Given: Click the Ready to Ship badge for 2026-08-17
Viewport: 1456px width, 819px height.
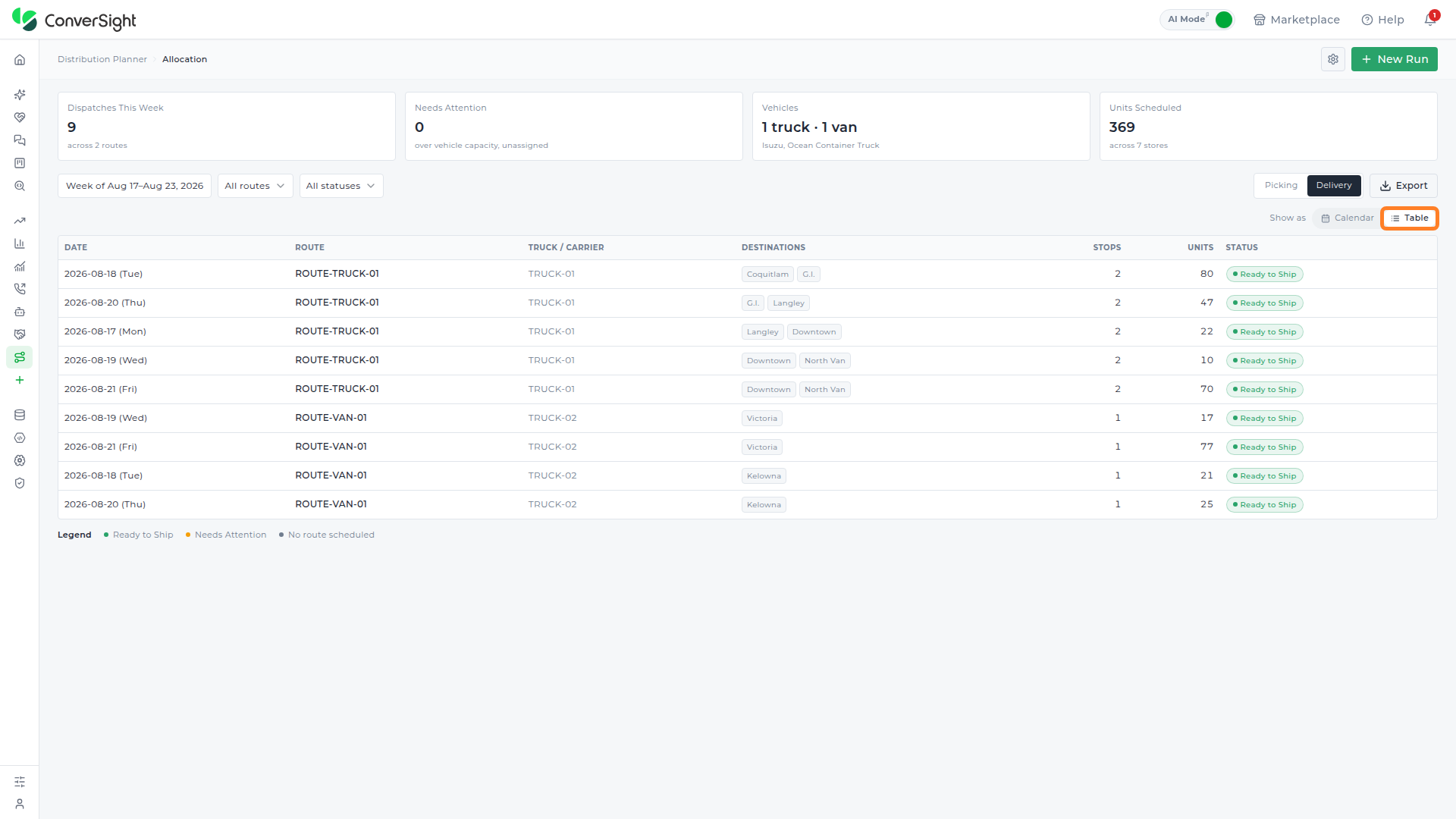Looking at the screenshot, I should click(x=1264, y=332).
